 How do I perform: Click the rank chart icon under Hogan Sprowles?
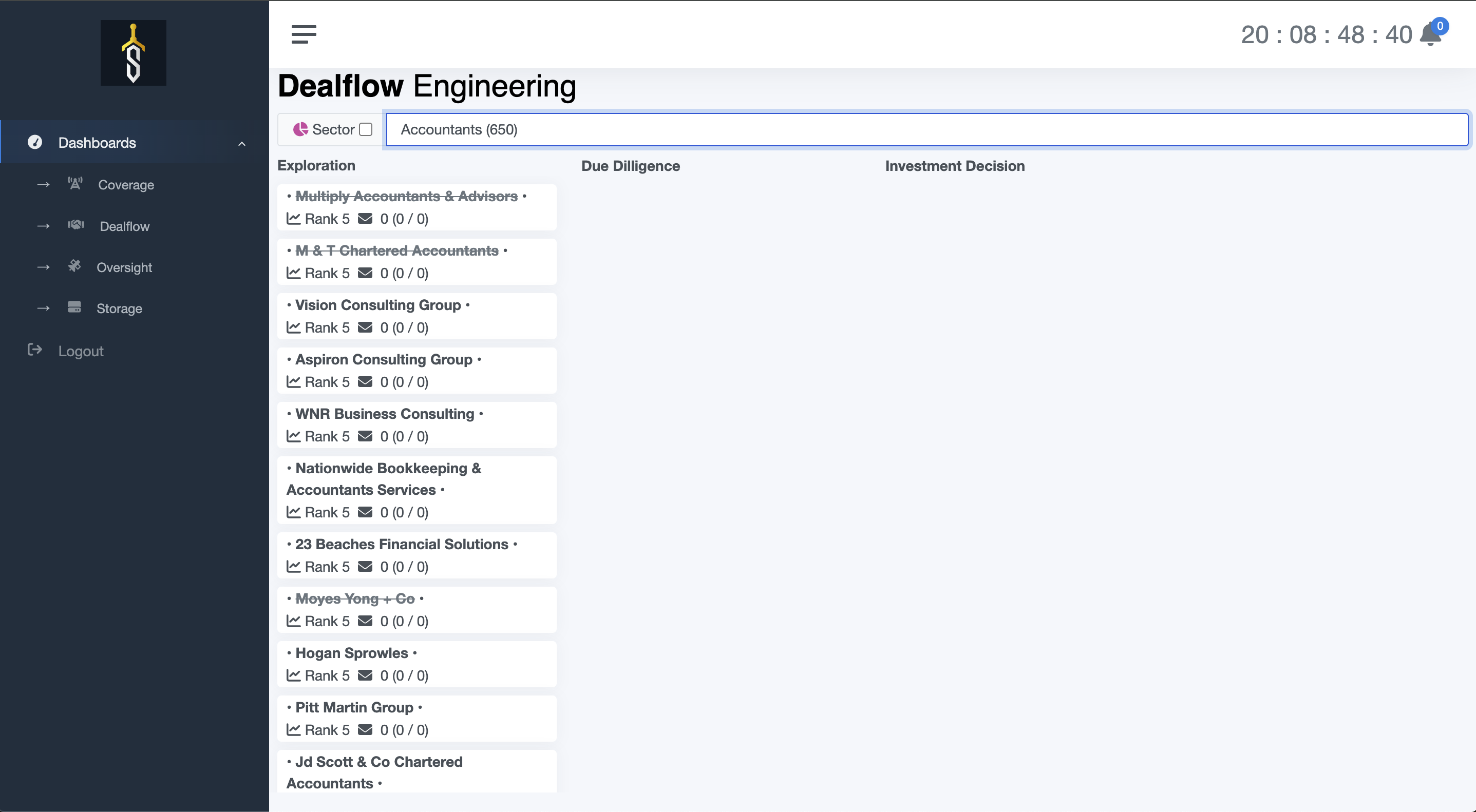pyautogui.click(x=293, y=675)
